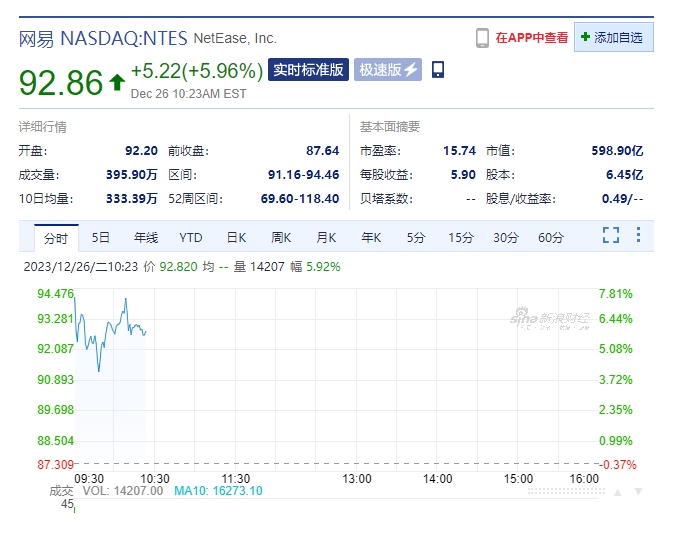
Task: Choose the 60分 interval tab
Action: [551, 237]
